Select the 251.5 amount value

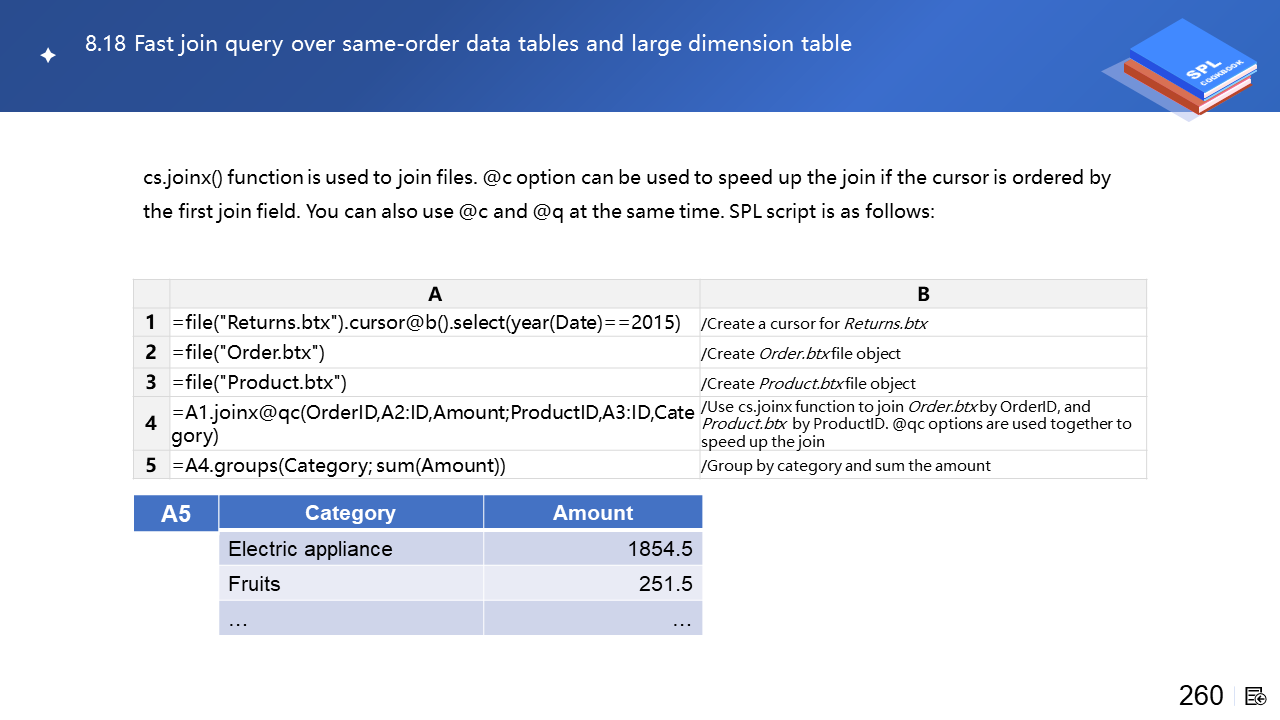coord(665,584)
